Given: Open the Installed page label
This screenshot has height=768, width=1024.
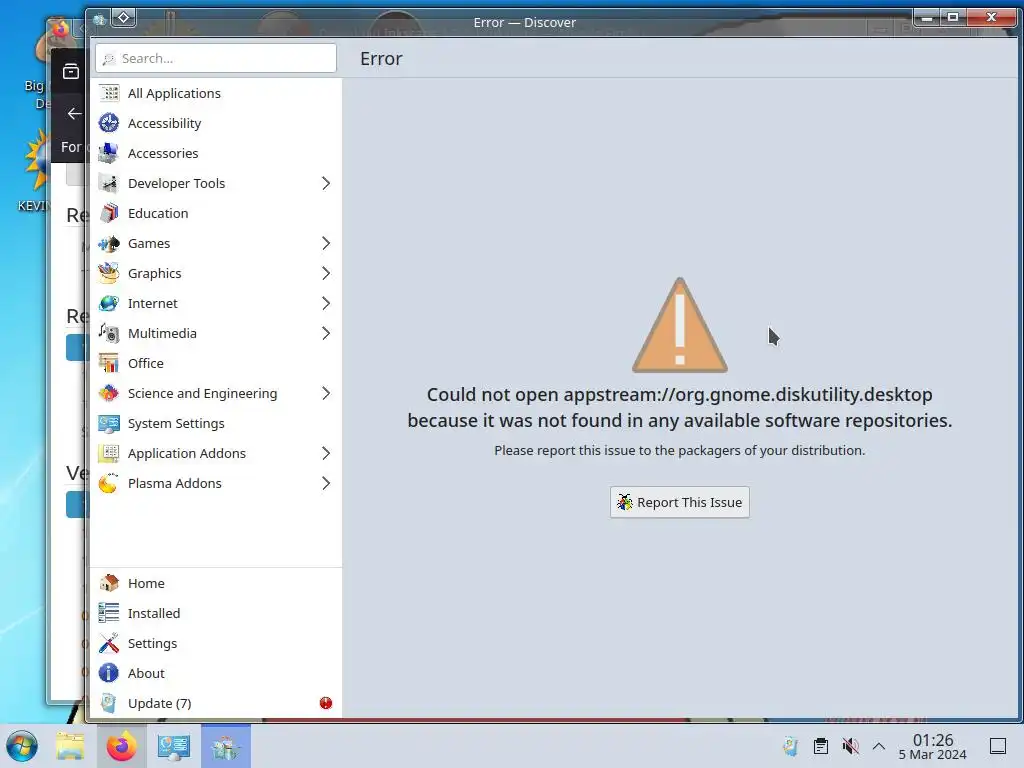Looking at the screenshot, I should click(154, 613).
